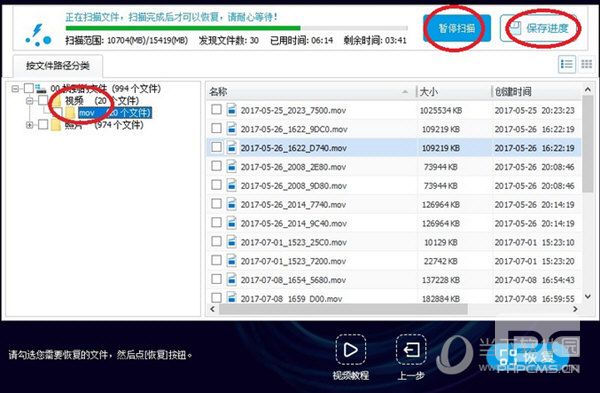Expand the 照片 folder (974 个文件)
Screen dimensions: 600x393
[x=29, y=125]
